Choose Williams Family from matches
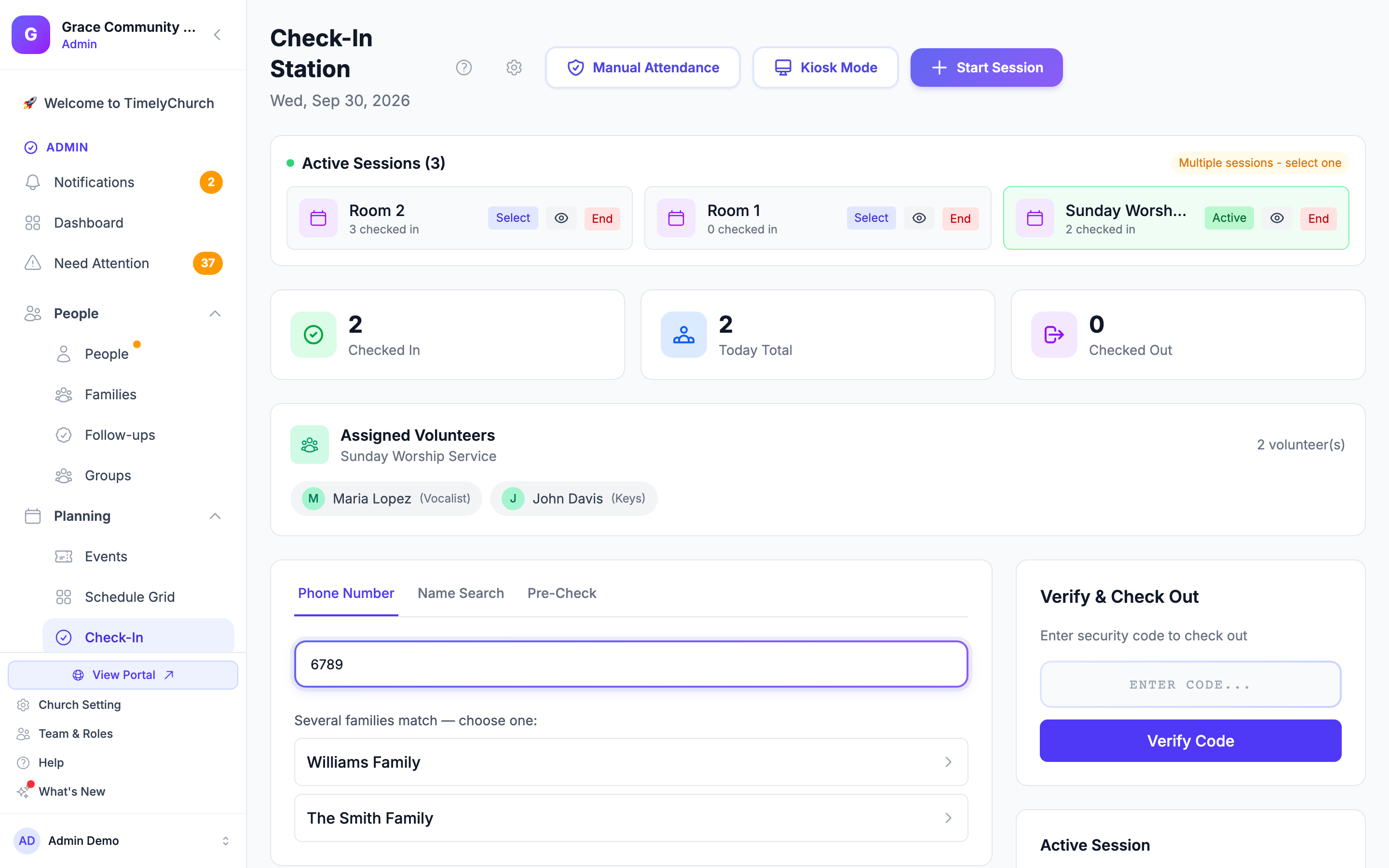 (x=631, y=762)
